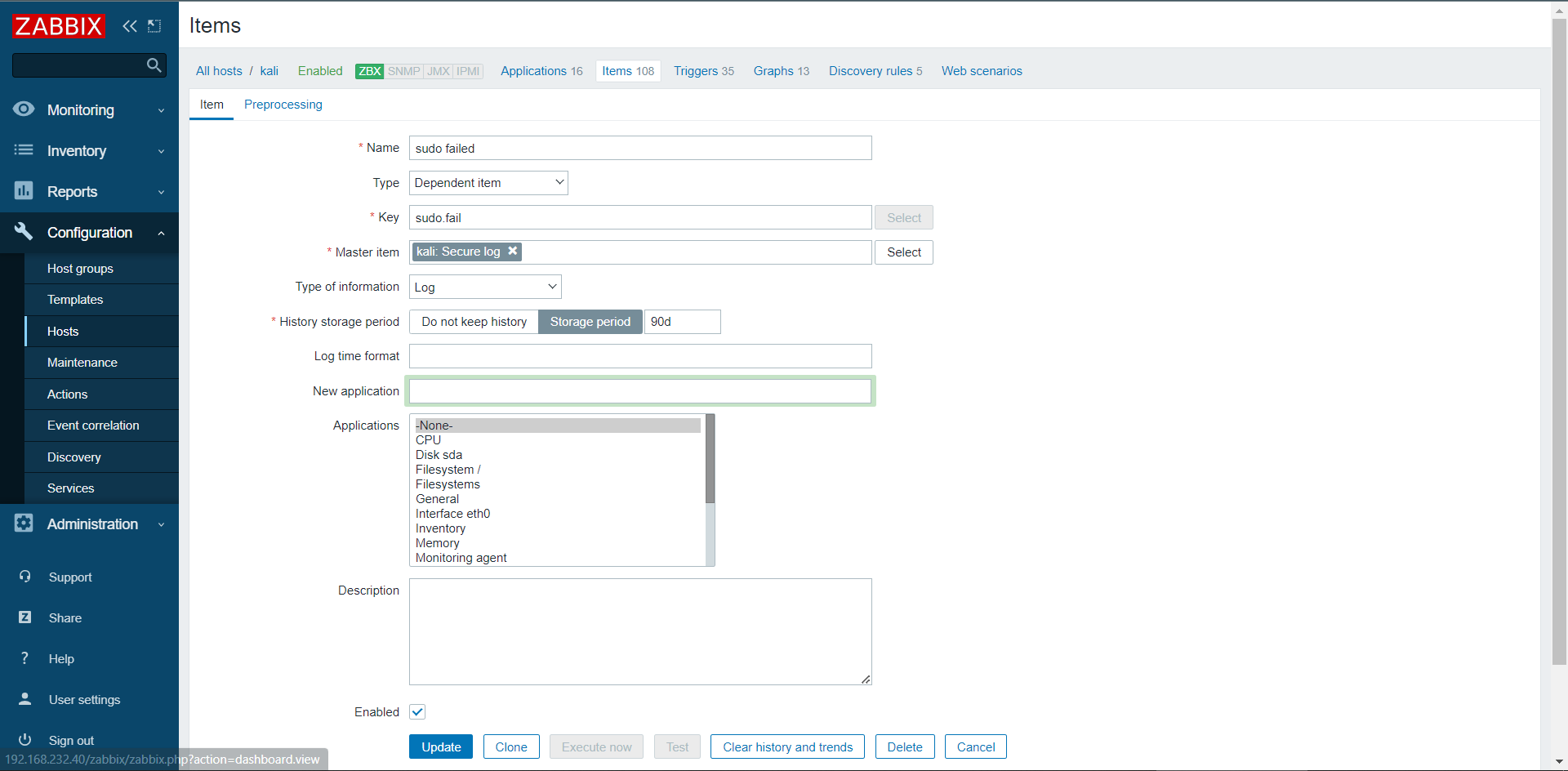The width and height of the screenshot is (1568, 771).
Task: Select the Storage period option
Action: coord(590,322)
